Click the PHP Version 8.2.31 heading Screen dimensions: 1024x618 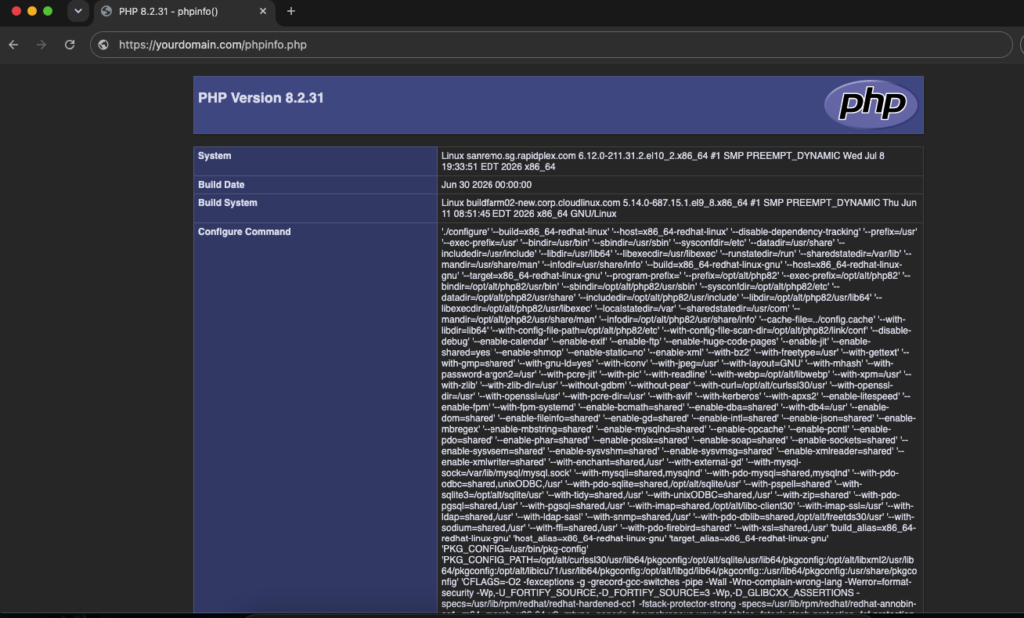pyautogui.click(x=261, y=98)
